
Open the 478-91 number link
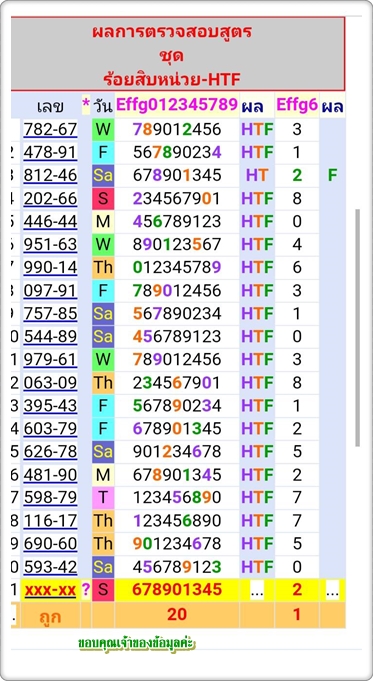(50, 152)
